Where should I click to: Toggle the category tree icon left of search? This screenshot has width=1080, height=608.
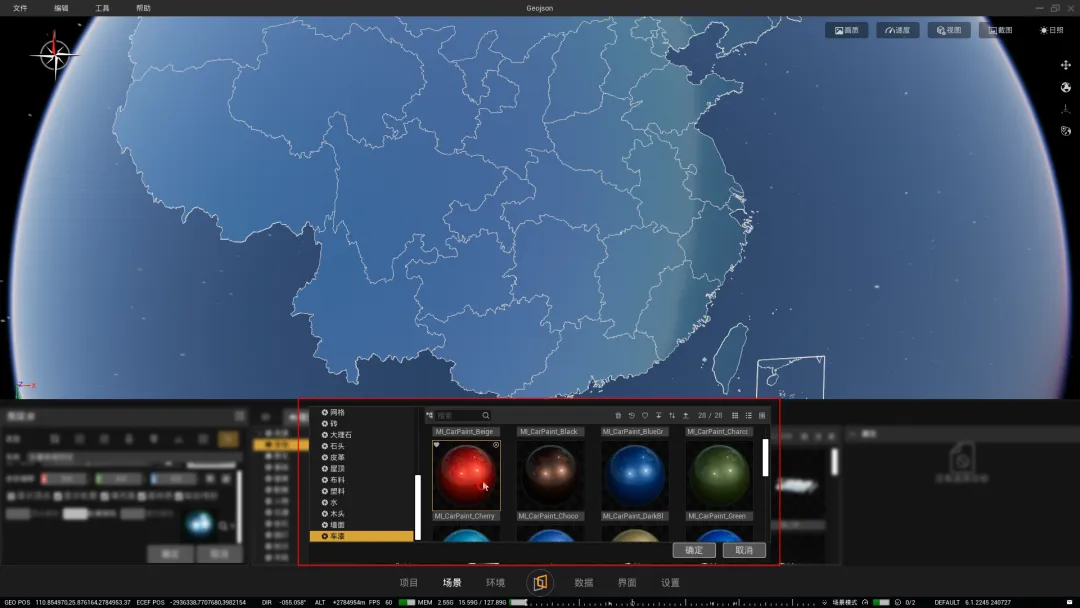coord(429,415)
